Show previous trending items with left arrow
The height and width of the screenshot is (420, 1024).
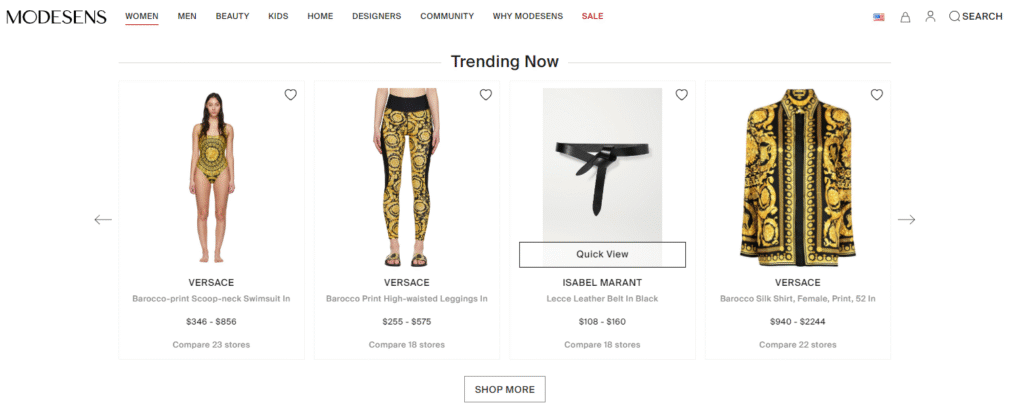103,219
